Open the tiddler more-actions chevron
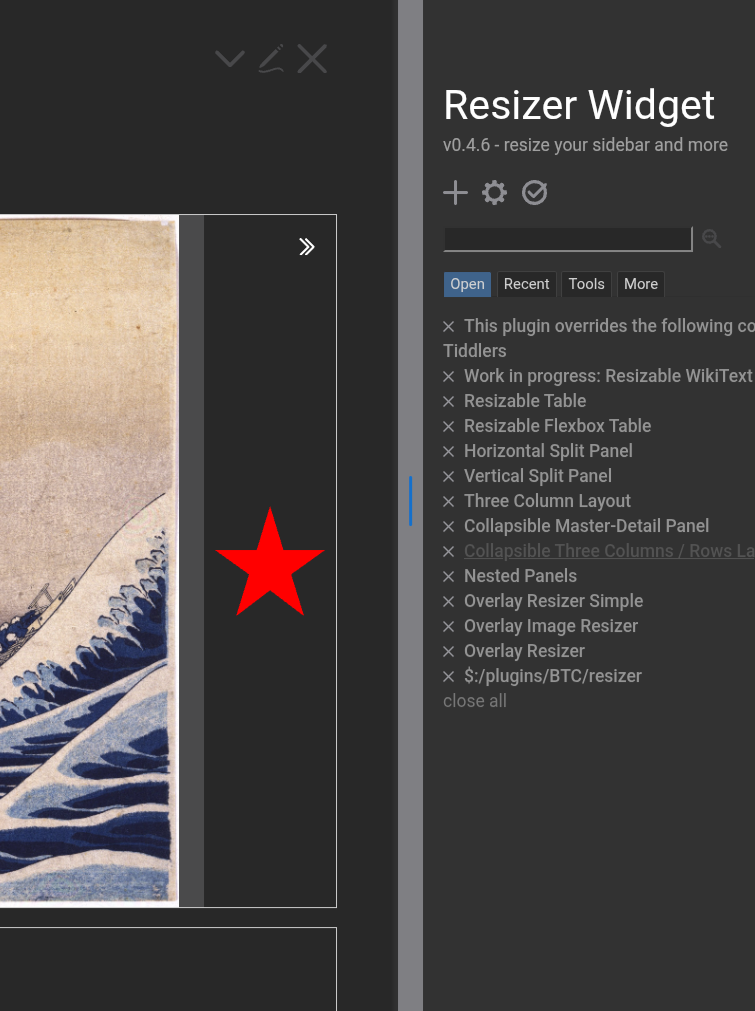The width and height of the screenshot is (755, 1011). [230, 59]
